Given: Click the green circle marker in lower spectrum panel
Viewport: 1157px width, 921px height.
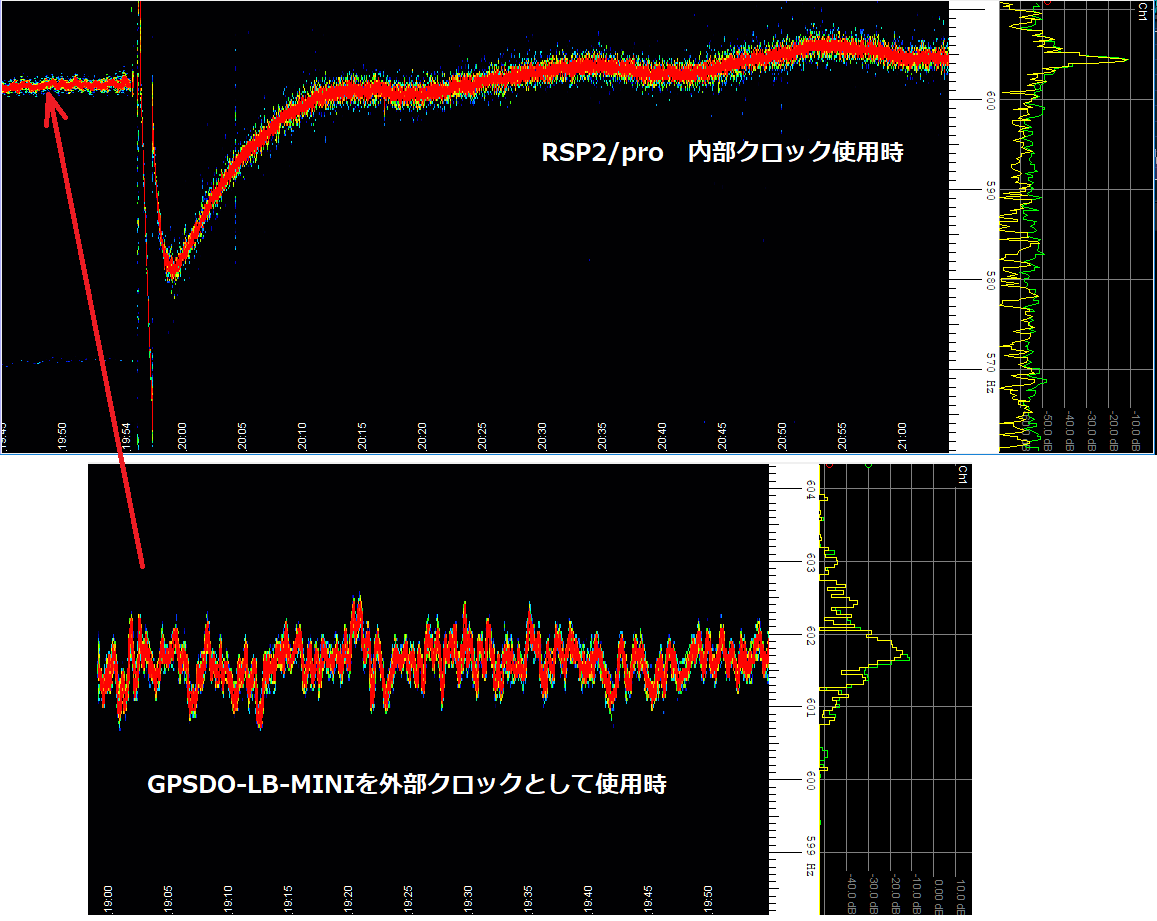Looking at the screenshot, I should click(x=867, y=466).
